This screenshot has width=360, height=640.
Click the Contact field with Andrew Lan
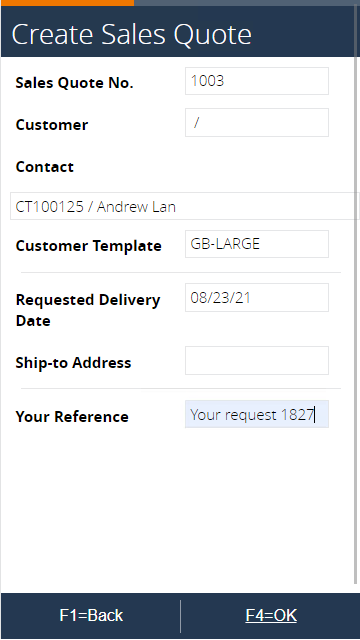click(184, 206)
